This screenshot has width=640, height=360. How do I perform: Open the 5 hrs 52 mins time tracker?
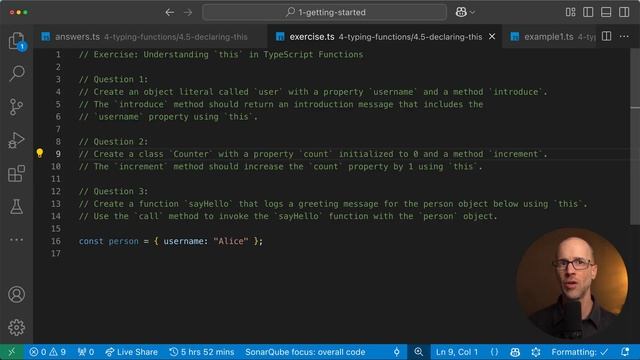[202, 352]
